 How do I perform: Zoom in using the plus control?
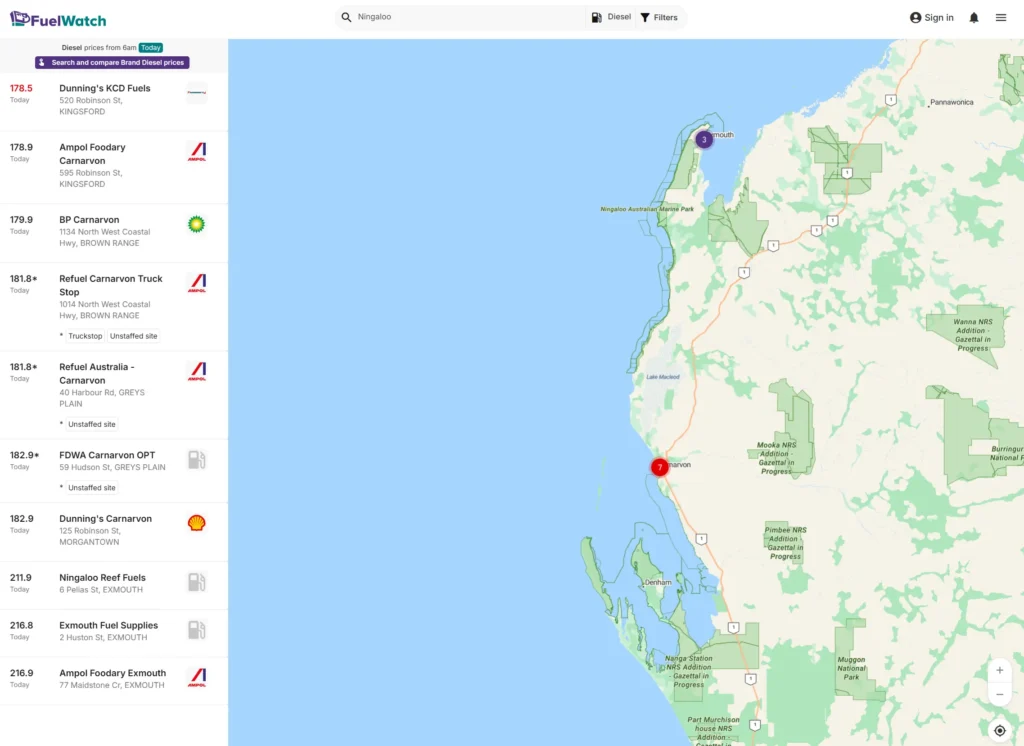(x=999, y=670)
